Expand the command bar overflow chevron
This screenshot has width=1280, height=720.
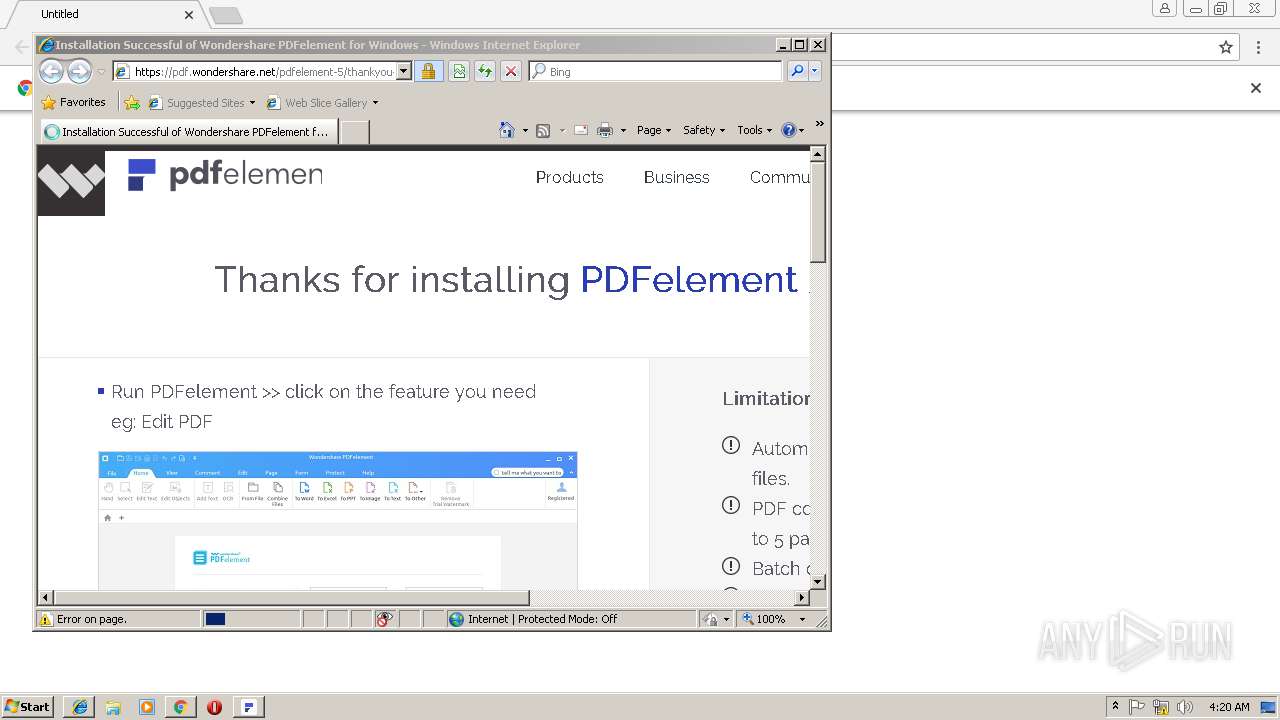[x=819, y=124]
